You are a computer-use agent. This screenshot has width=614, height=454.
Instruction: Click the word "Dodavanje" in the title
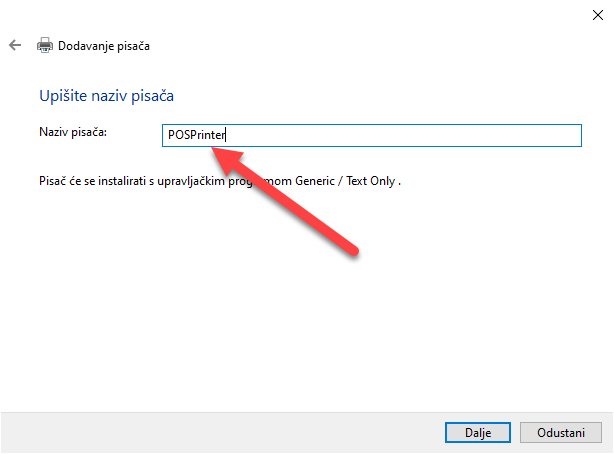click(x=83, y=45)
